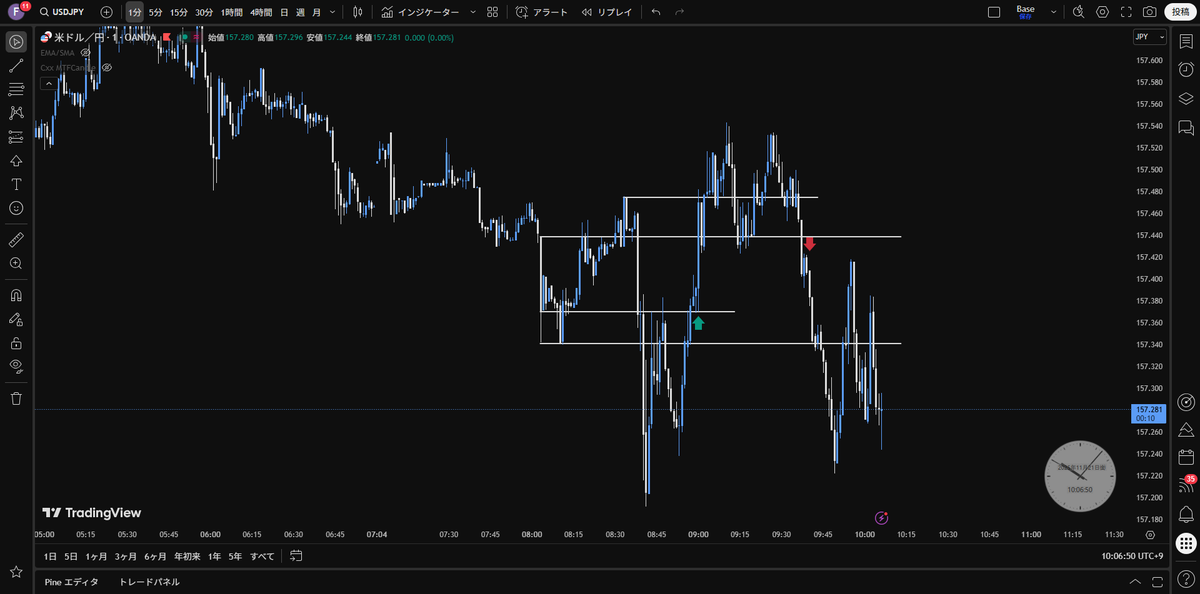
Task: Start リプレイ bar replay mode
Action: (x=607, y=12)
